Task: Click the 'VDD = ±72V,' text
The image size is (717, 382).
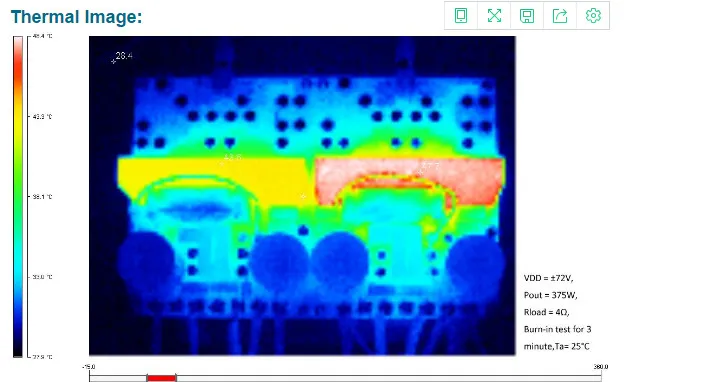Action: point(548,278)
